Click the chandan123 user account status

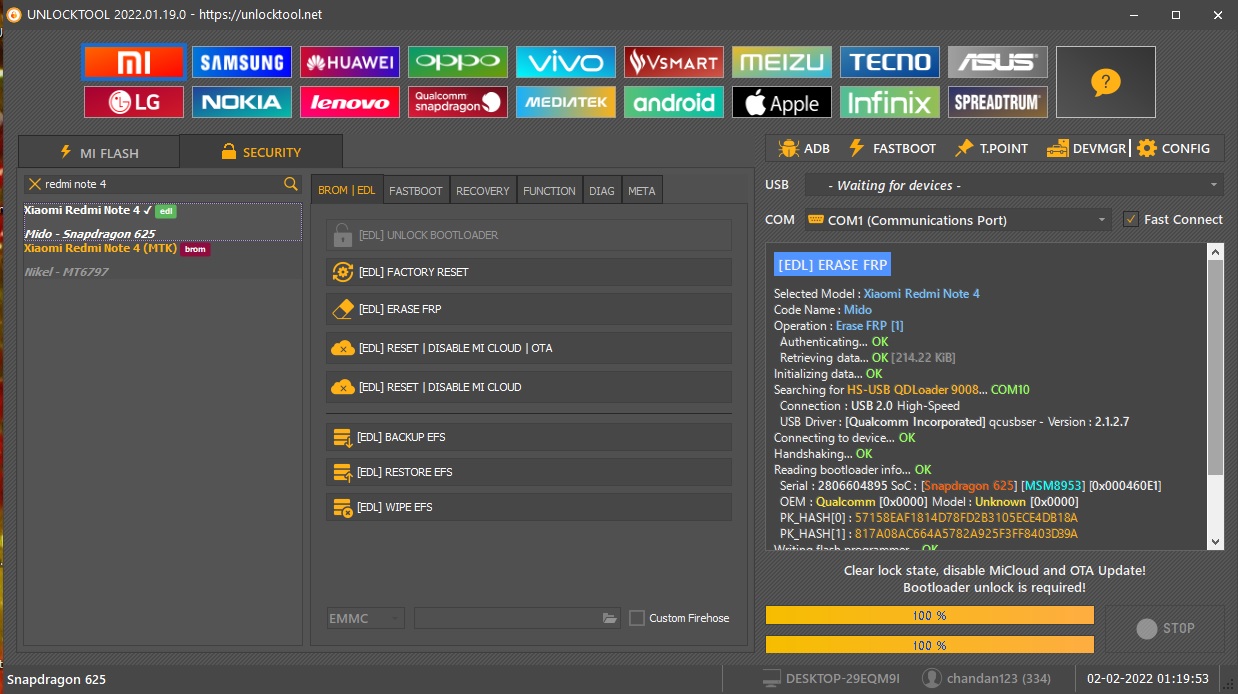tap(987, 679)
